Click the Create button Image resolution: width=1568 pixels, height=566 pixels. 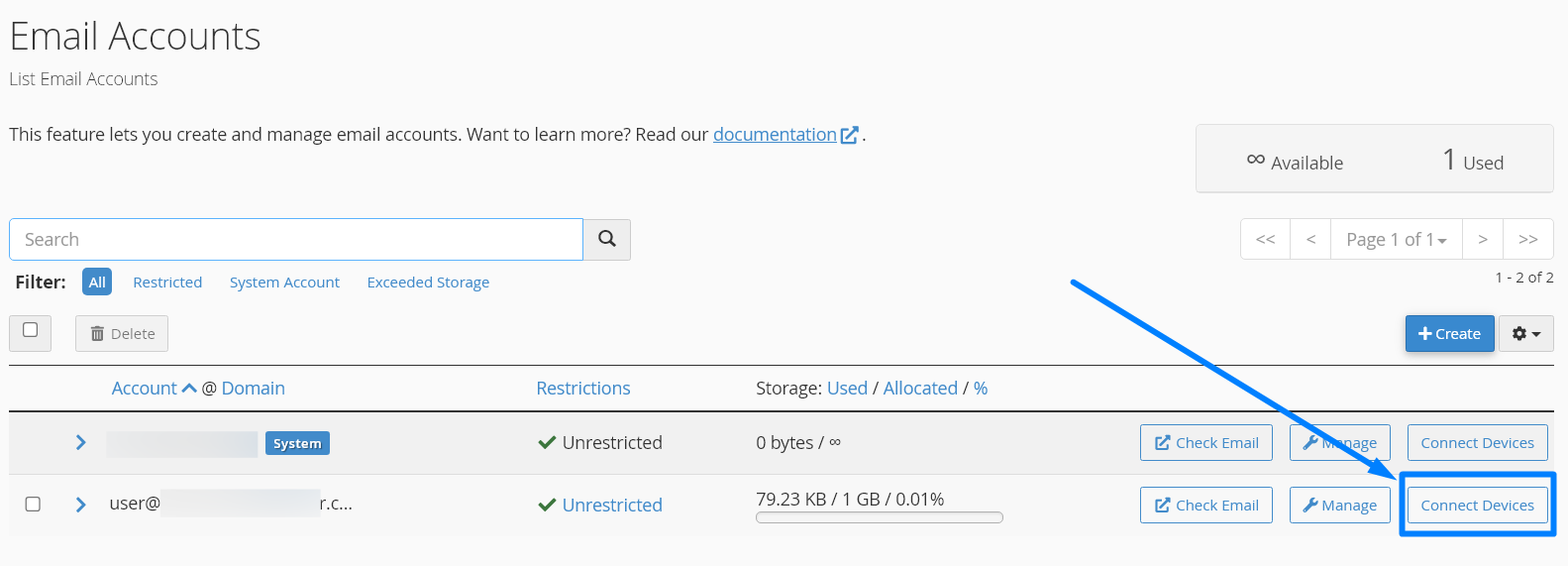click(x=1449, y=334)
